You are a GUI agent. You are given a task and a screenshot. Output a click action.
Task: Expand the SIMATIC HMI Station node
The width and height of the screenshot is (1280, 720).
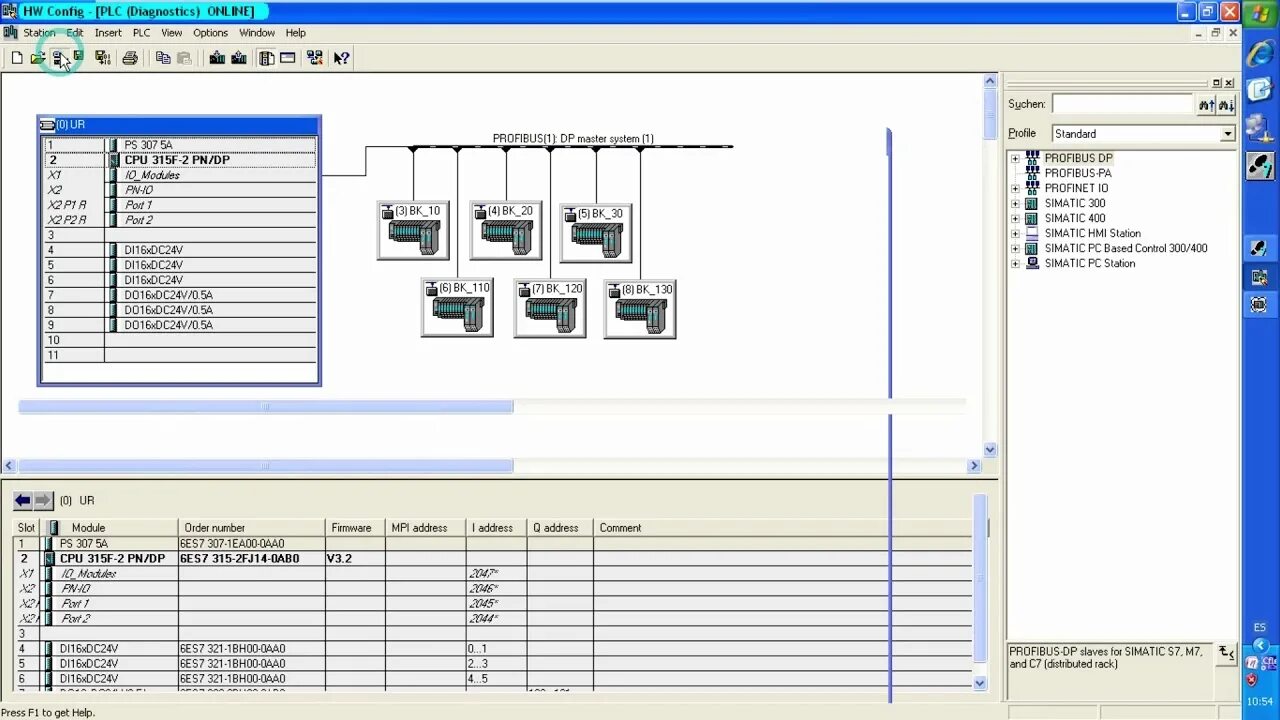[1015, 233]
